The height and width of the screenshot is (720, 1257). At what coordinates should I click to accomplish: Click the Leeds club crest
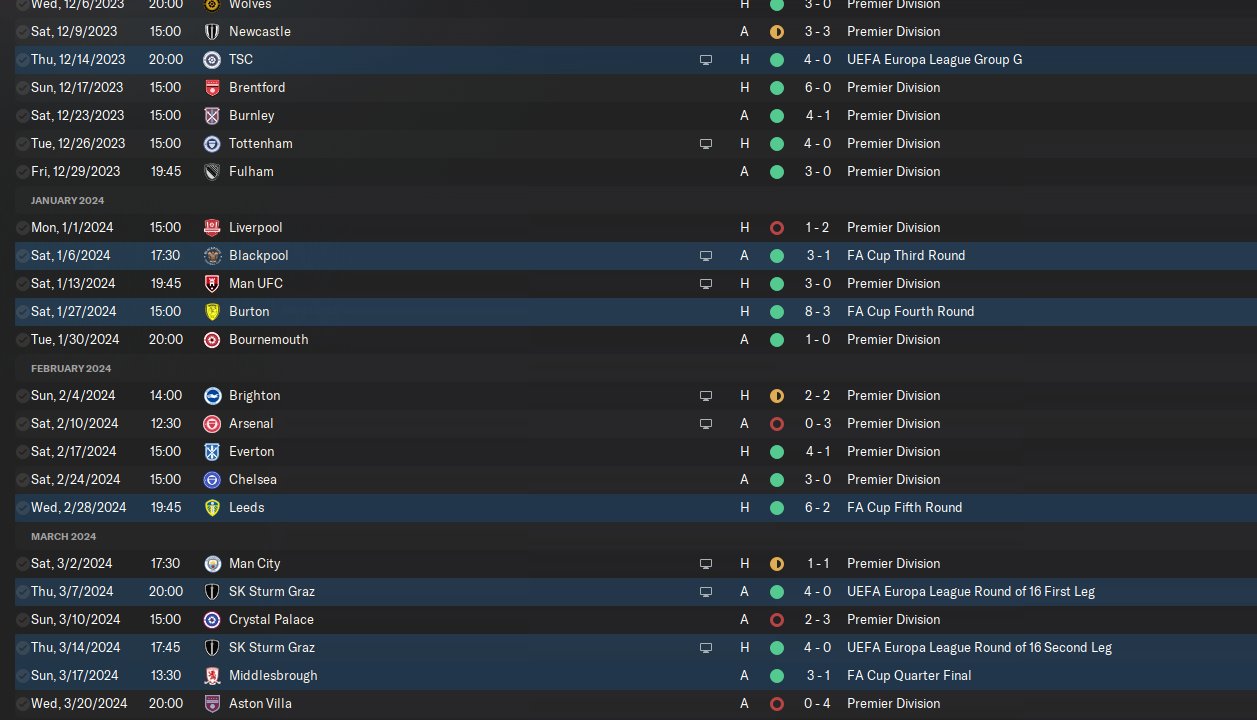click(x=212, y=507)
